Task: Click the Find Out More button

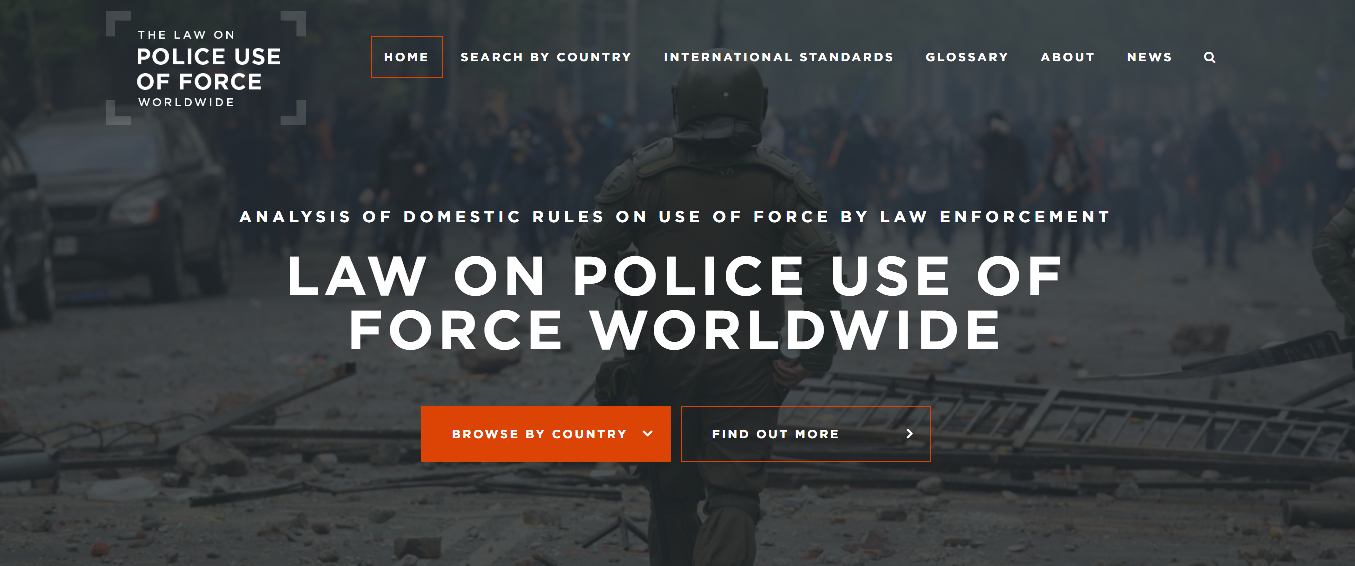Action: coord(806,434)
